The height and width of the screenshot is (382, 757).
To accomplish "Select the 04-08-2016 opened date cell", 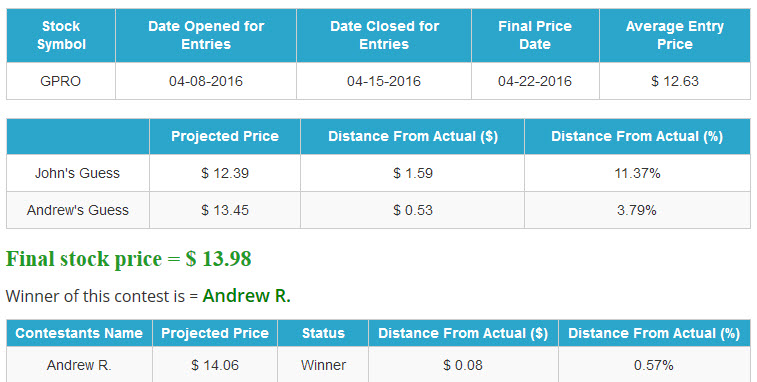I will [x=206, y=81].
